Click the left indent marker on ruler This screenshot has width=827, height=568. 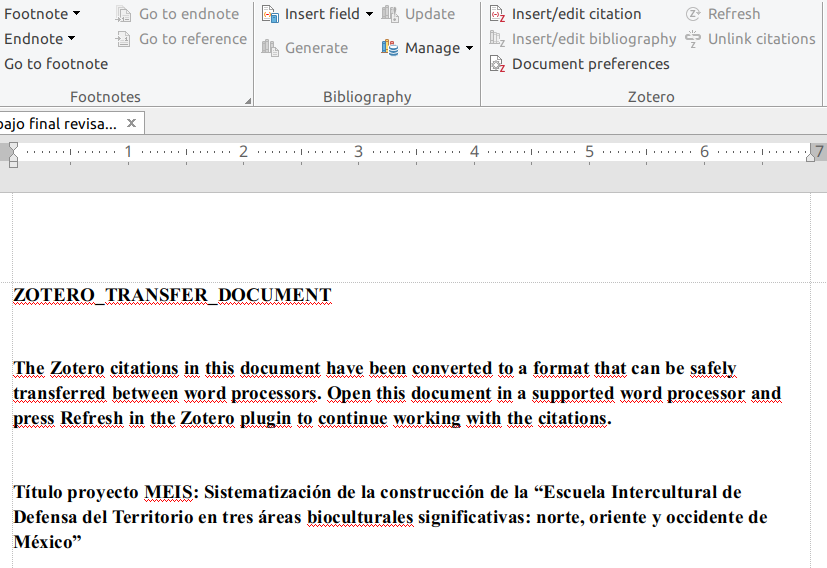pos(13,159)
